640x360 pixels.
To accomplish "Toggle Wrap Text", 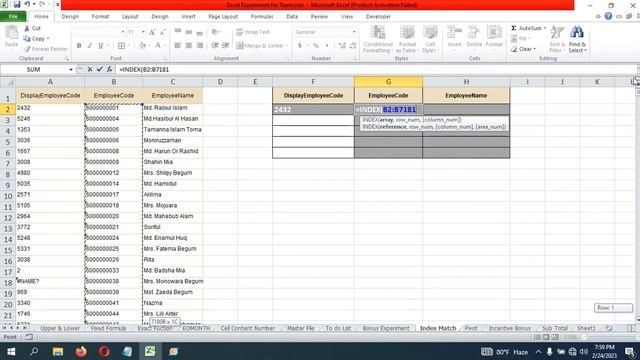I will click(253, 32).
